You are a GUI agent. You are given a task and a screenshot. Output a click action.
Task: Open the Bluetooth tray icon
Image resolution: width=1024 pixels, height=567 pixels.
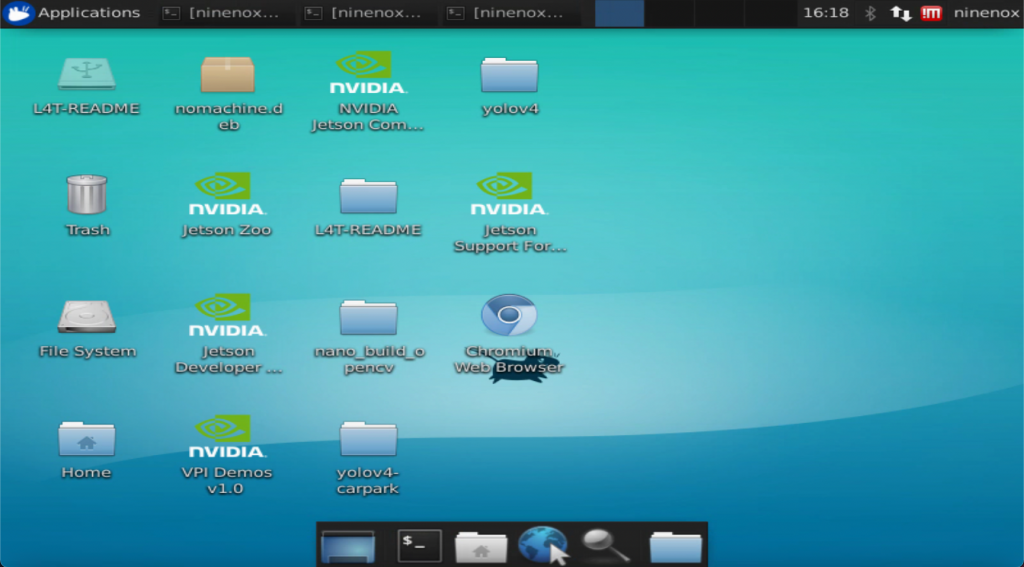[x=870, y=13]
